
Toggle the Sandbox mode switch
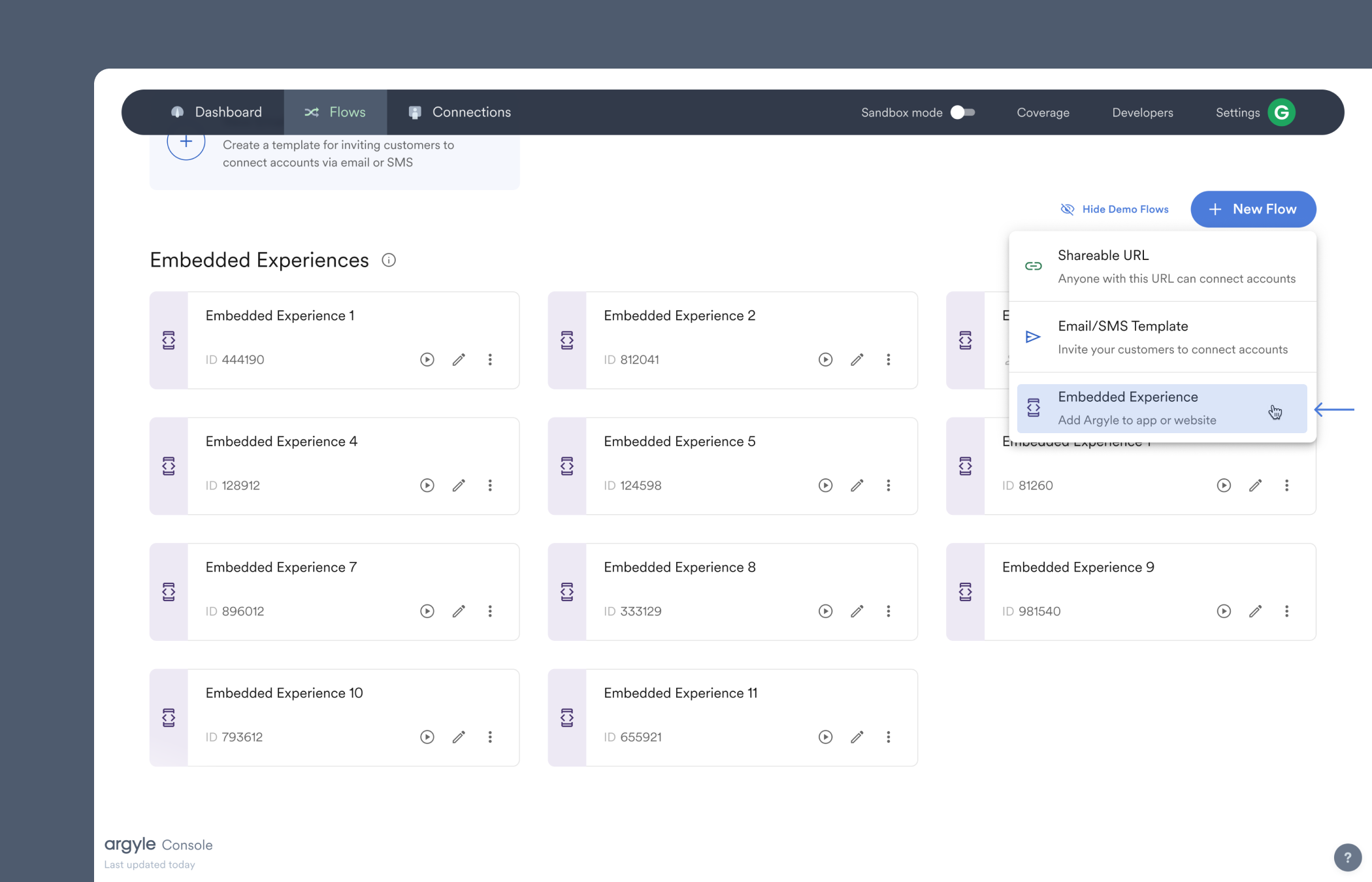click(x=962, y=112)
